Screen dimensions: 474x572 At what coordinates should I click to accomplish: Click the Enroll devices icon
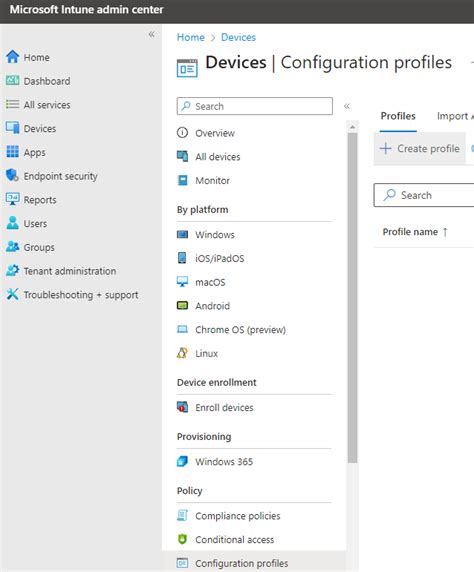[x=182, y=407]
